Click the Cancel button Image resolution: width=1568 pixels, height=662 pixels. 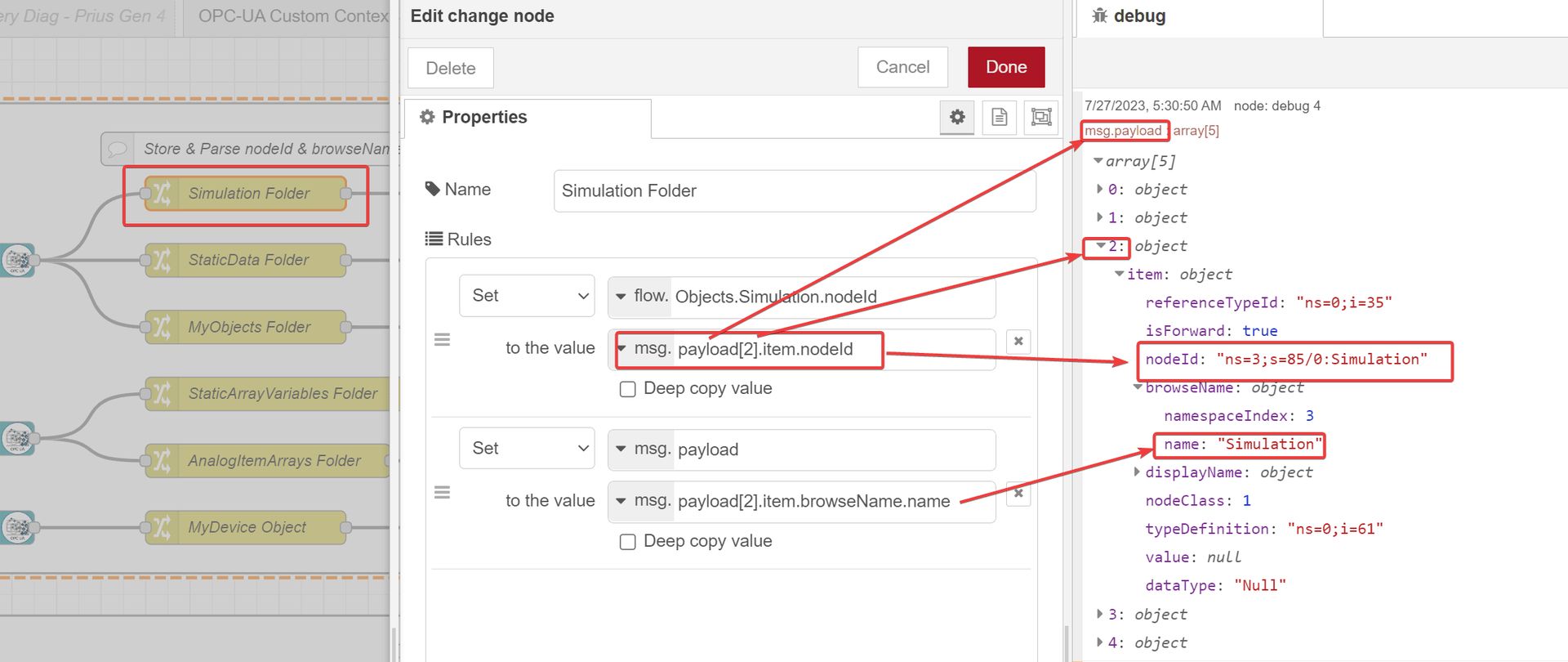[902, 67]
